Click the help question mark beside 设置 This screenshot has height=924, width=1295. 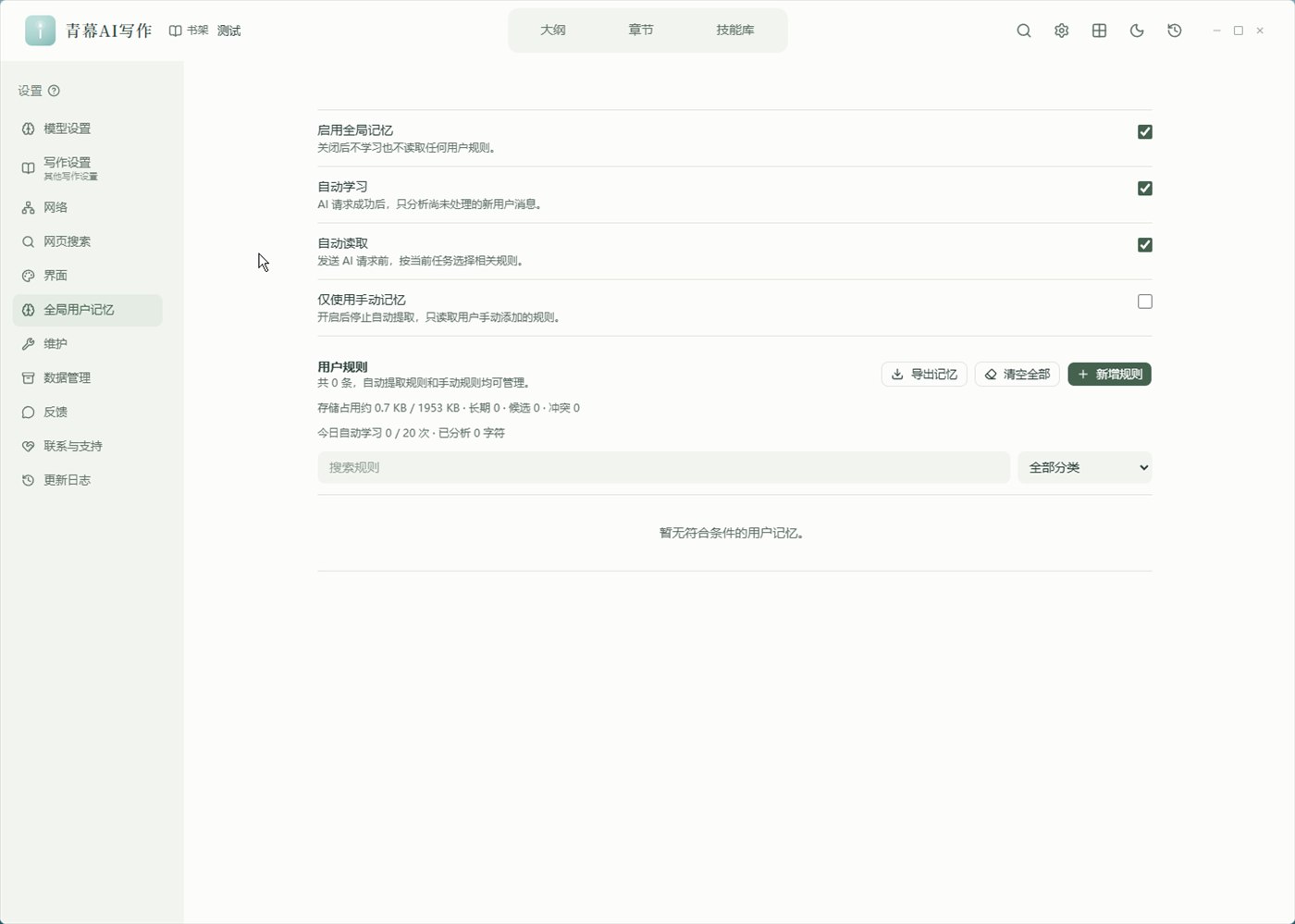coord(54,91)
